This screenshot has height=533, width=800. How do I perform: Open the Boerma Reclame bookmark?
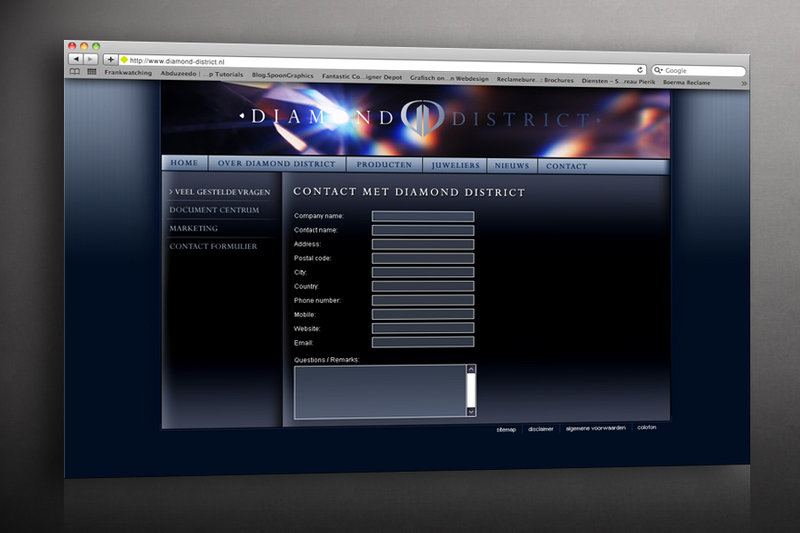(x=686, y=82)
